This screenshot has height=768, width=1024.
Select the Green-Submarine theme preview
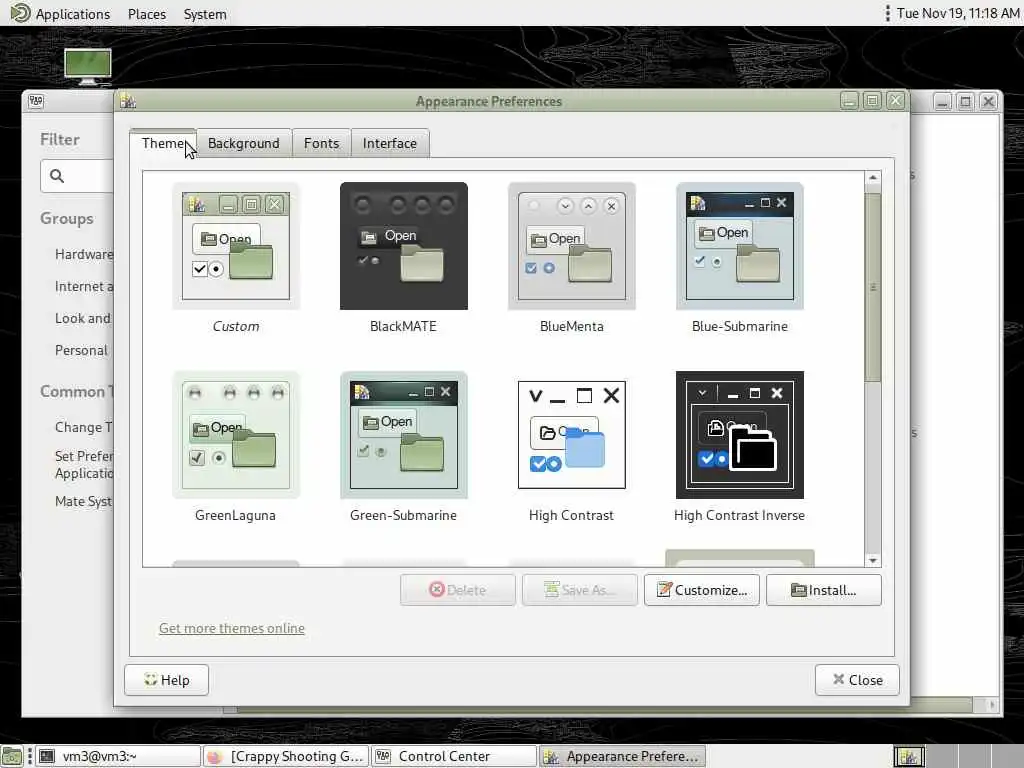[404, 435]
